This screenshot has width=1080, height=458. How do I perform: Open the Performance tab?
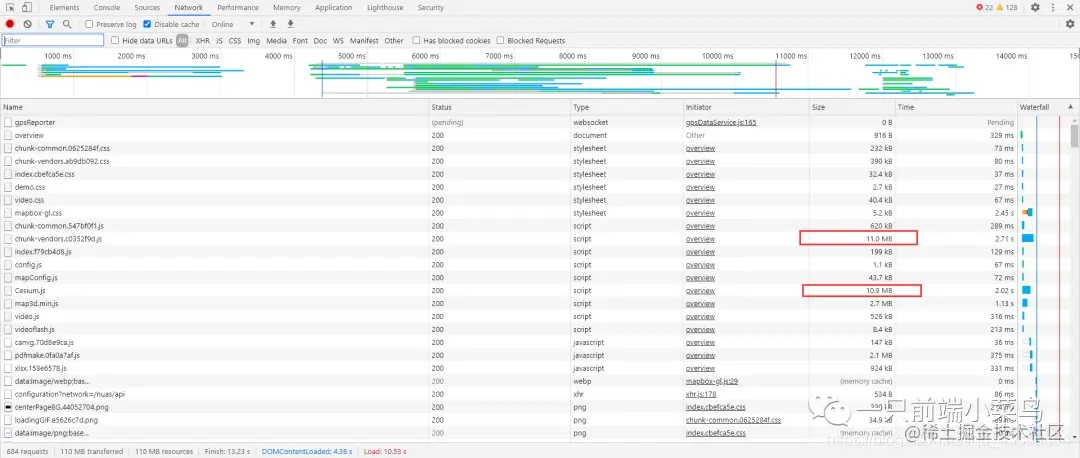pos(238,8)
